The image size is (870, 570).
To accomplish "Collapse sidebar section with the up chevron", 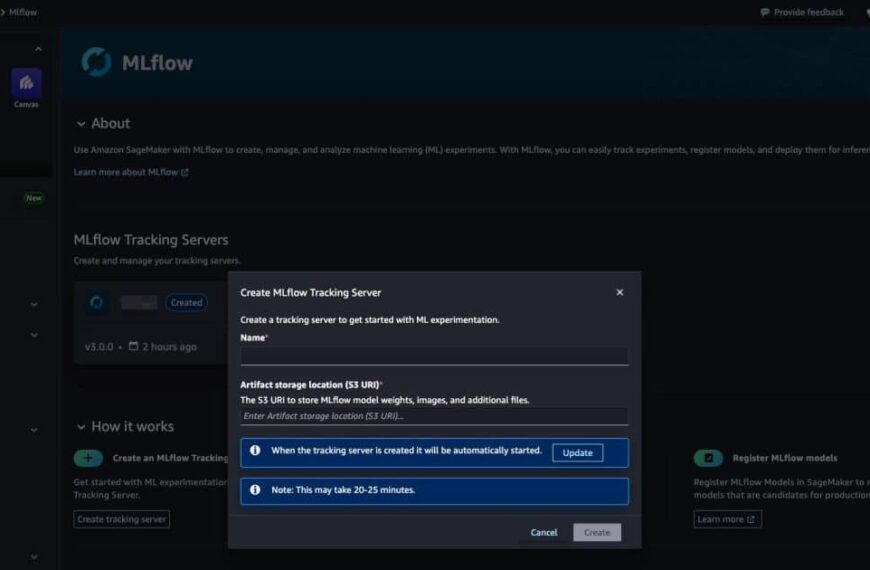I will click(x=38, y=49).
